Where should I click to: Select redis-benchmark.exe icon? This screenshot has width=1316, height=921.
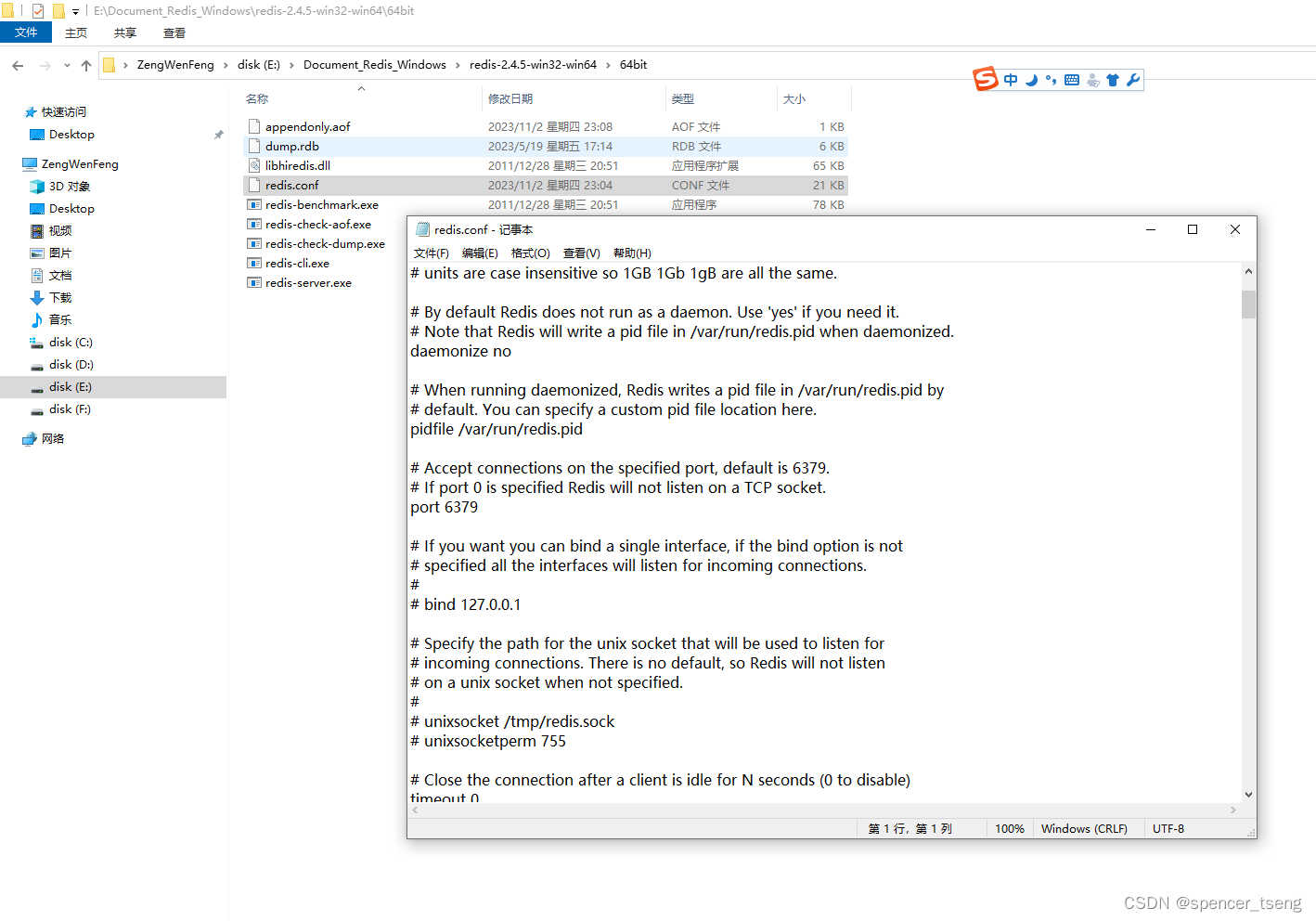254,204
